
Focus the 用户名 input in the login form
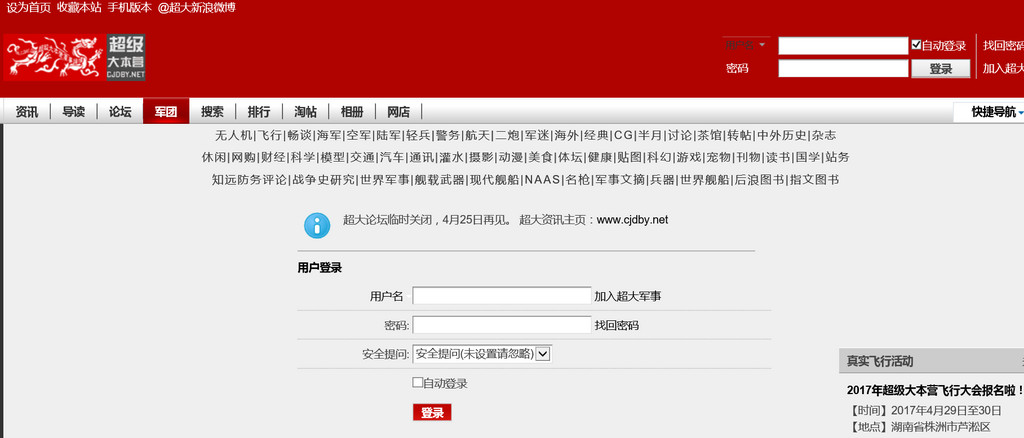click(x=502, y=296)
